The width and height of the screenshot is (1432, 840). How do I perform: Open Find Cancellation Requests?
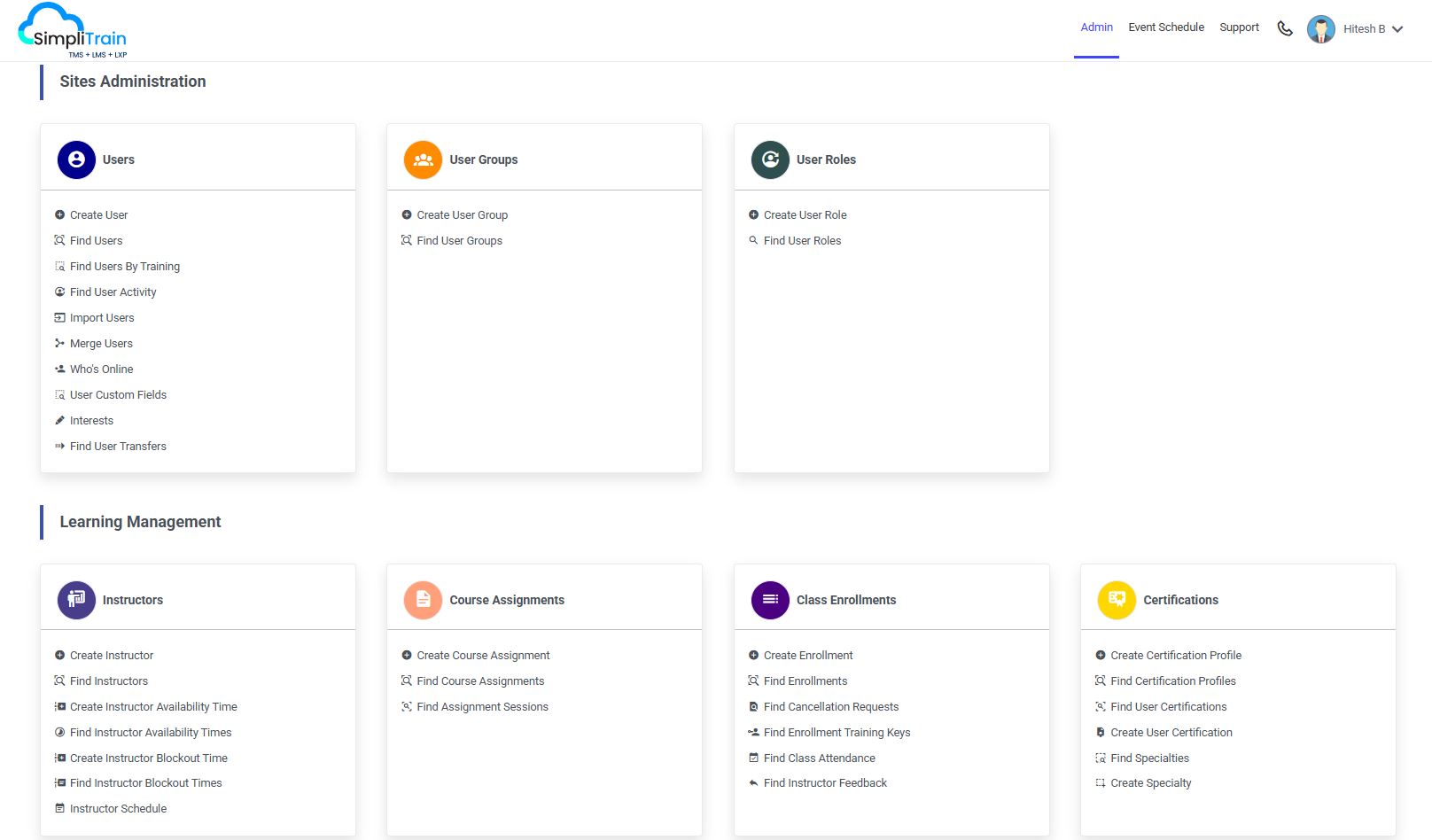(830, 707)
